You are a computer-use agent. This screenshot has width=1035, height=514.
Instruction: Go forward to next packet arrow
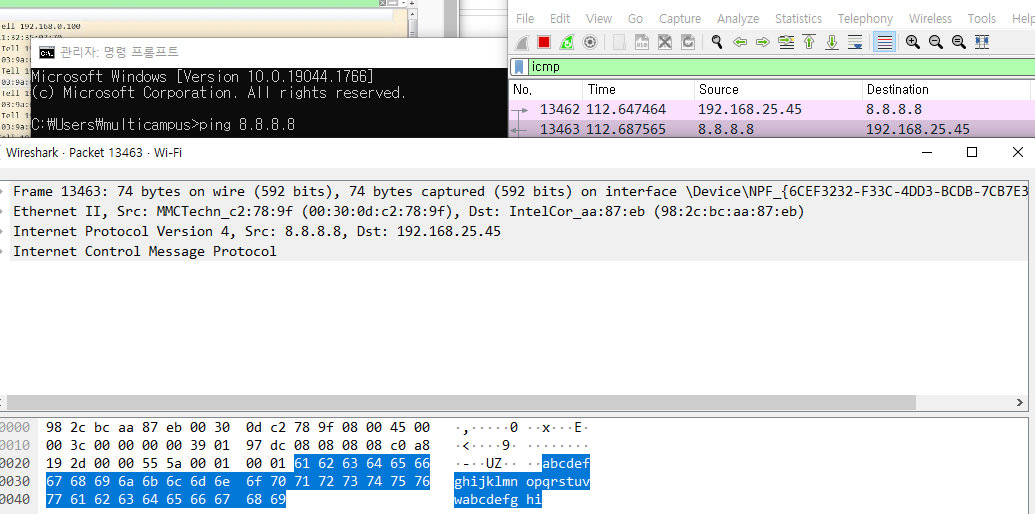[762, 42]
